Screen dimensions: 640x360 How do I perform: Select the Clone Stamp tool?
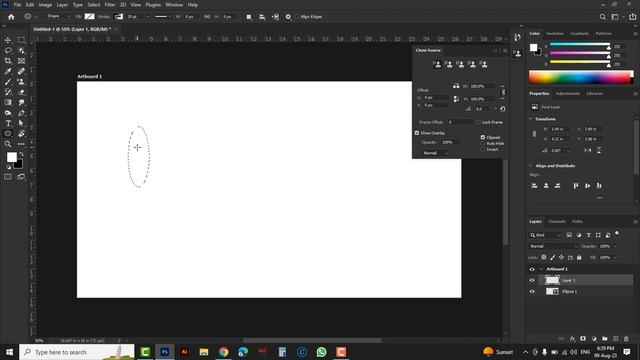pyautogui.click(x=21, y=82)
